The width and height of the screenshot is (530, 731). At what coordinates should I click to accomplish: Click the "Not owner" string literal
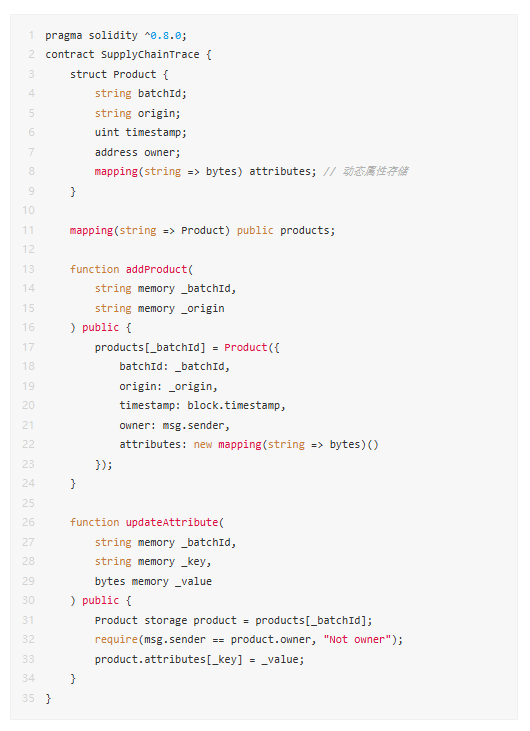click(357, 640)
